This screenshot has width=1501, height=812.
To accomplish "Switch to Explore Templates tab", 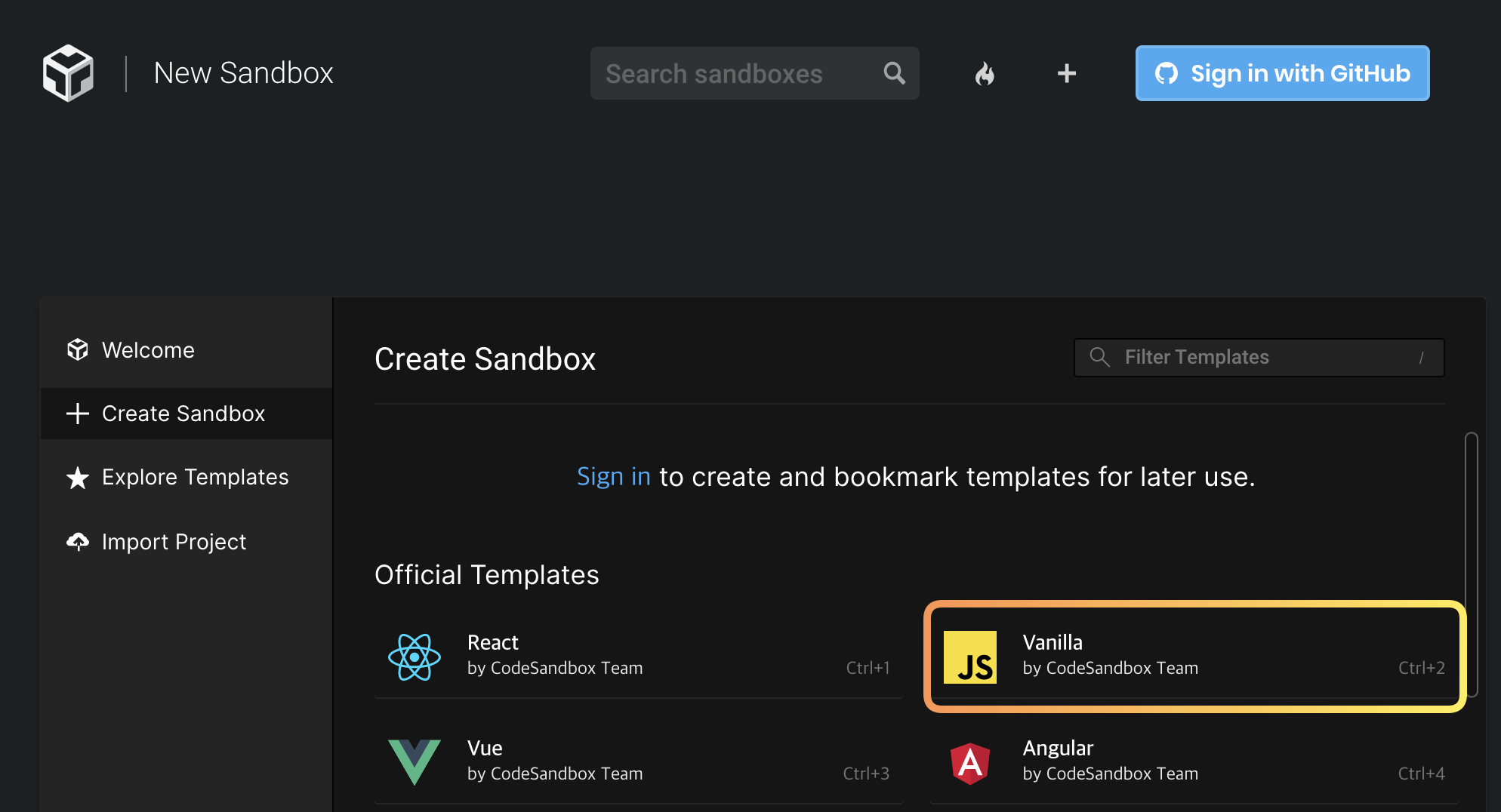I will click(186, 477).
